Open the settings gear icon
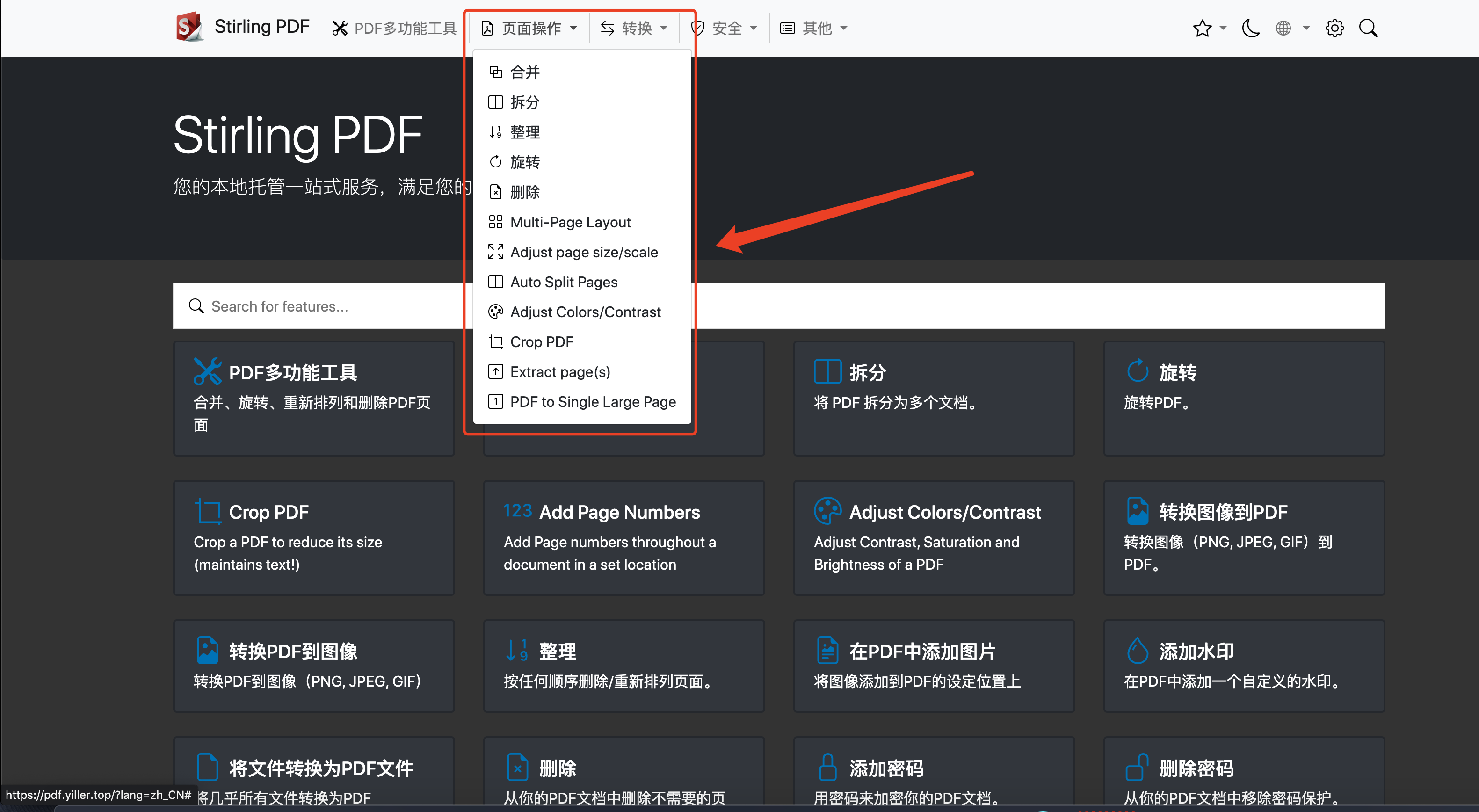 click(1334, 28)
